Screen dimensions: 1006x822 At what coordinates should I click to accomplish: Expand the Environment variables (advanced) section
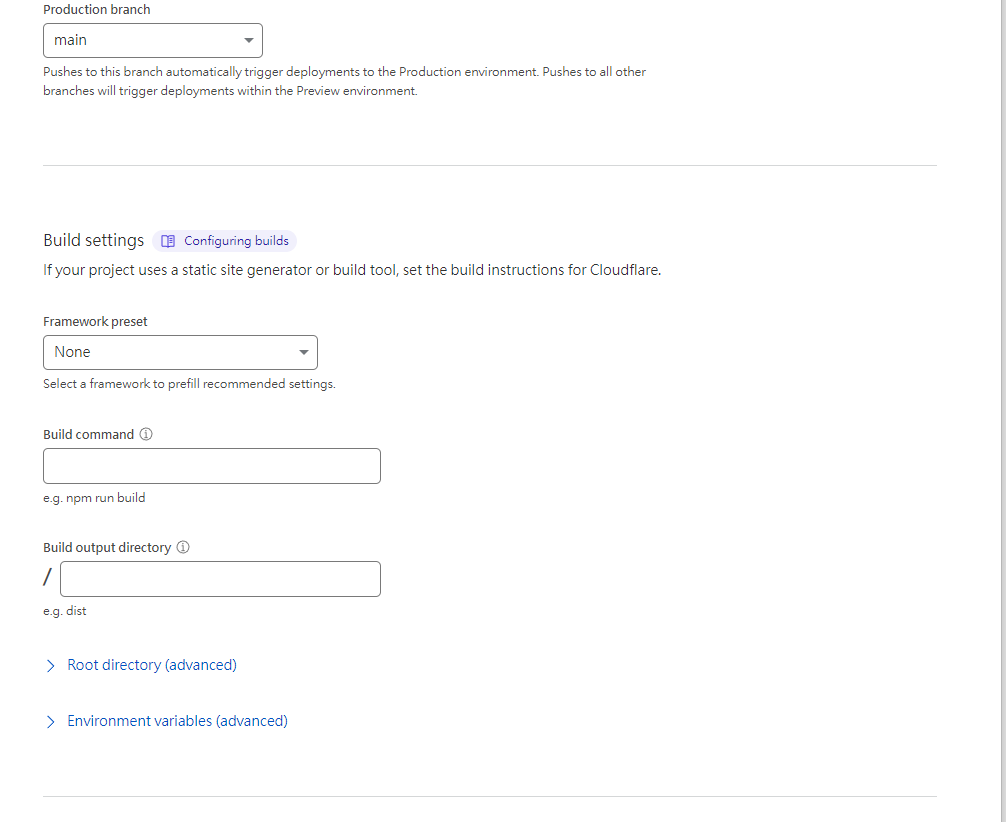click(x=177, y=721)
